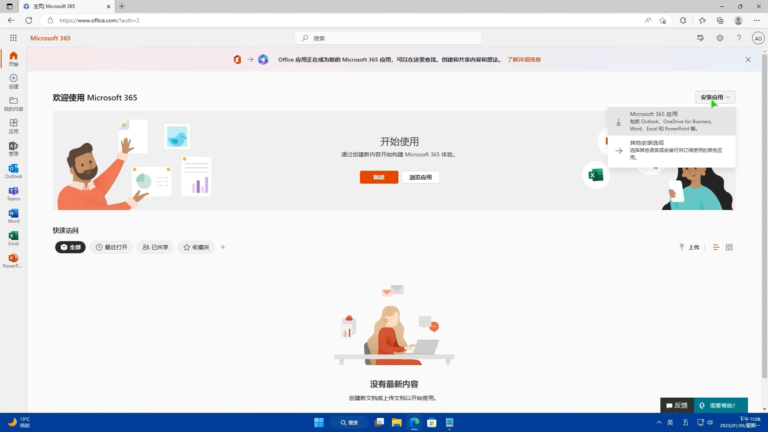Open the weather widget on the taskbar
The height and width of the screenshot is (432, 768).
tap(19, 422)
